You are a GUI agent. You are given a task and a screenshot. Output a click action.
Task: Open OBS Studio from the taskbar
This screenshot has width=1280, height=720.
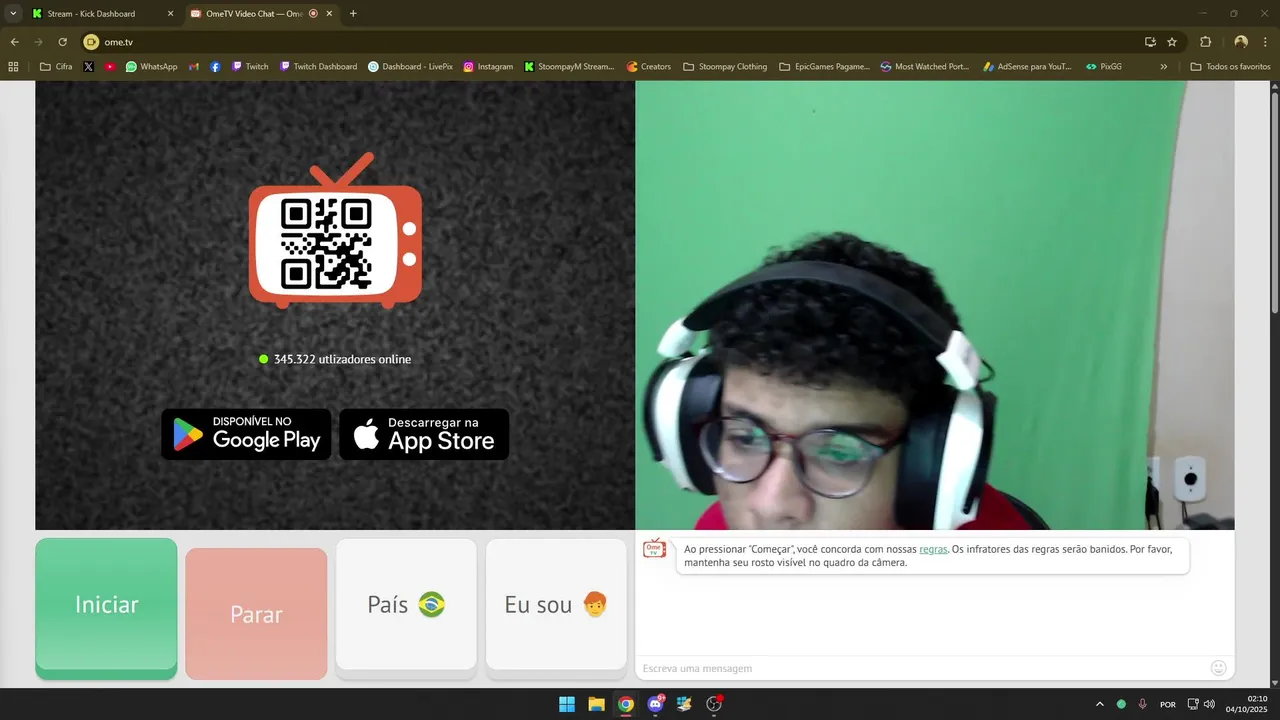[x=714, y=704]
